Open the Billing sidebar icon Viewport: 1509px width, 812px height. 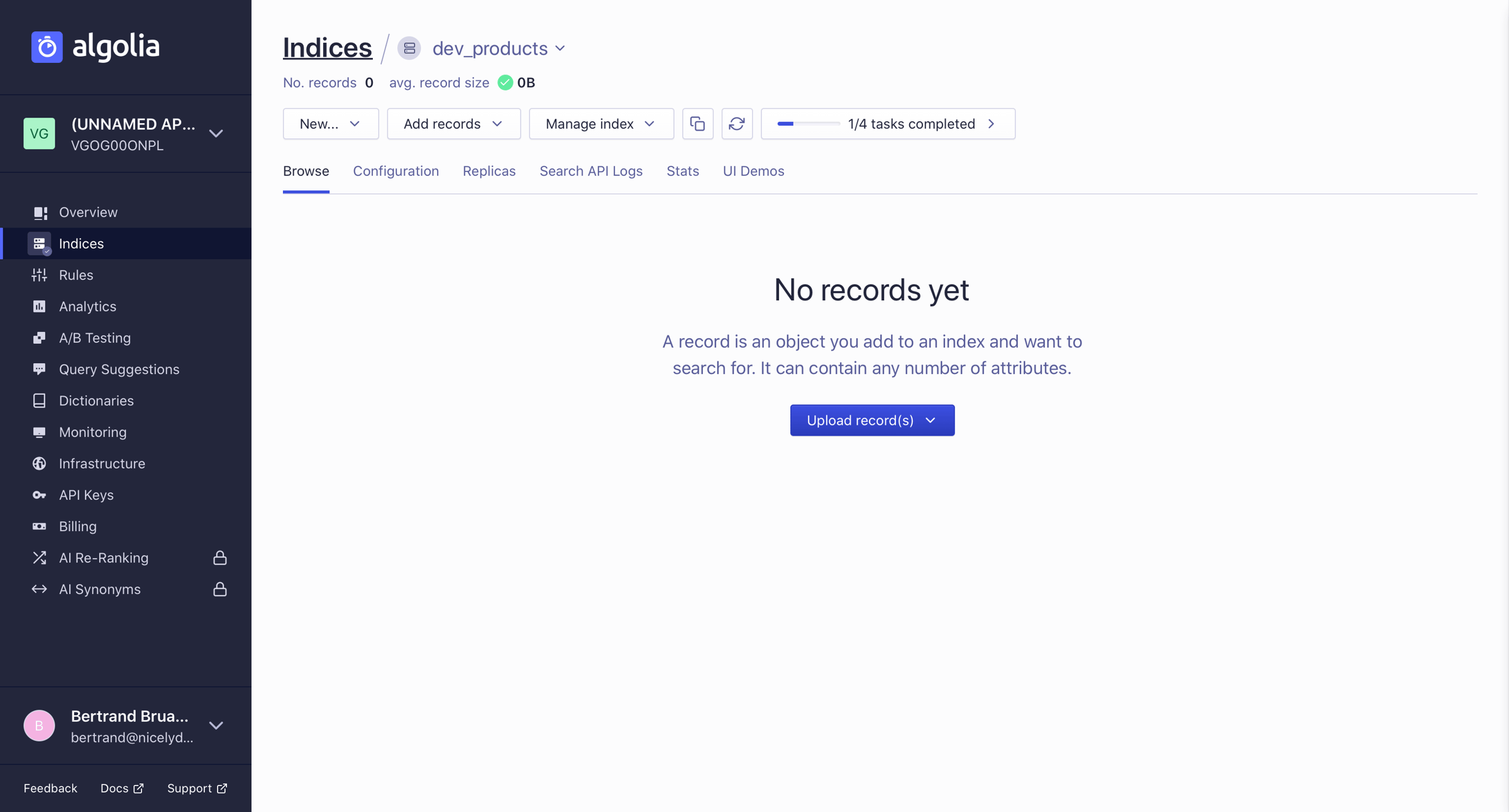(39, 526)
